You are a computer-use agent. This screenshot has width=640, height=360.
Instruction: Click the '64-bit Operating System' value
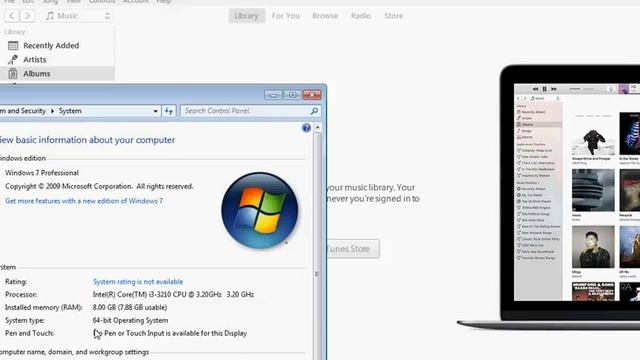(x=130, y=320)
